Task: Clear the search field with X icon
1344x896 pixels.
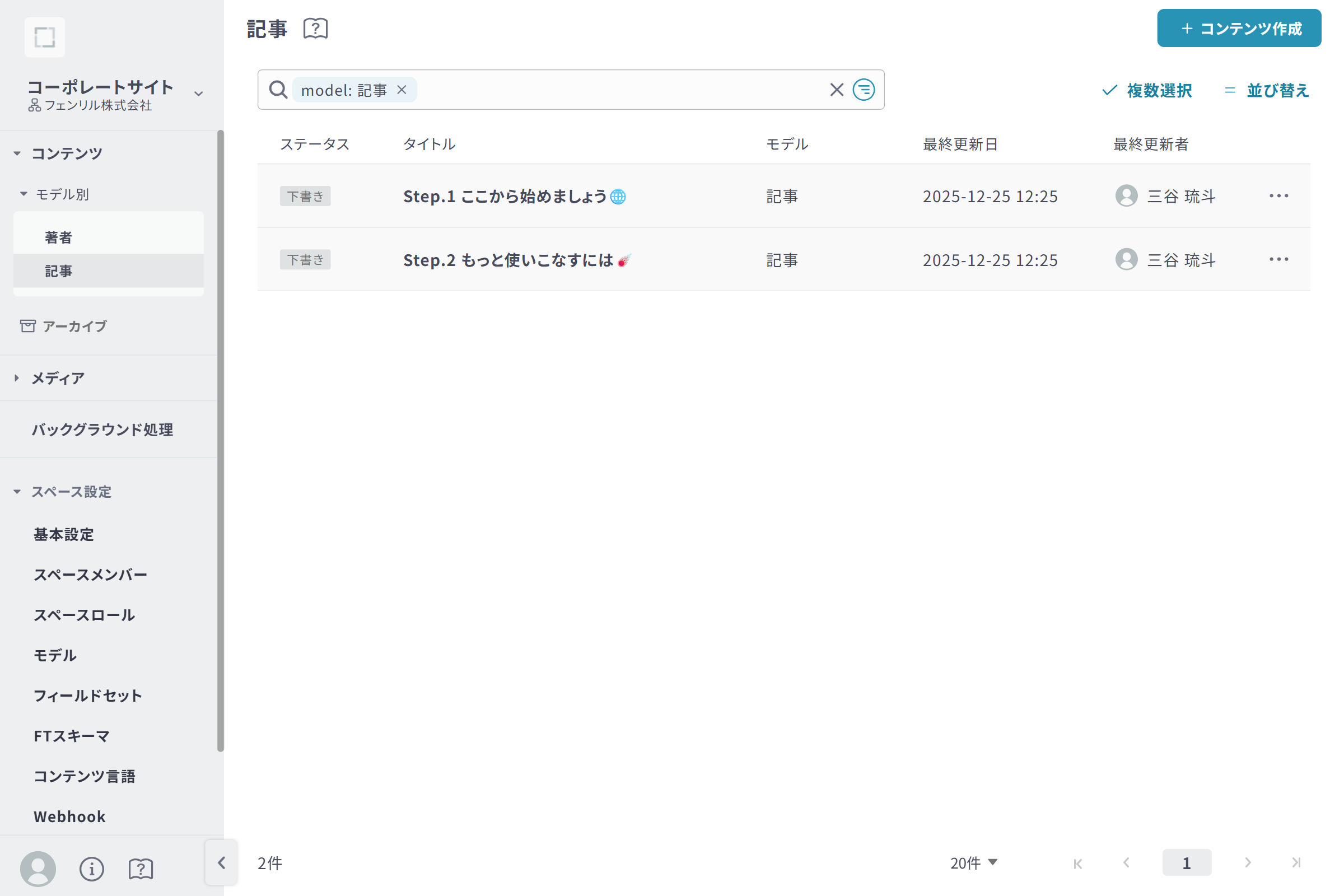Action: [x=837, y=90]
